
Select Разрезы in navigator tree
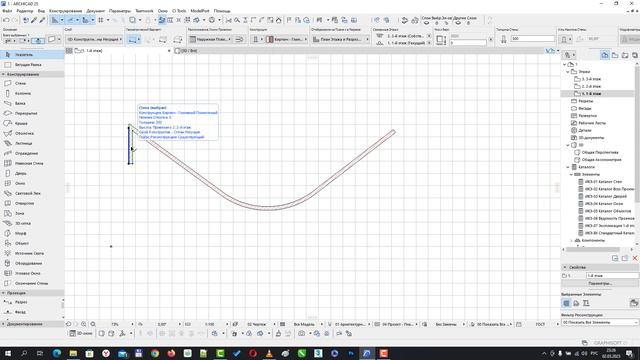(585, 101)
